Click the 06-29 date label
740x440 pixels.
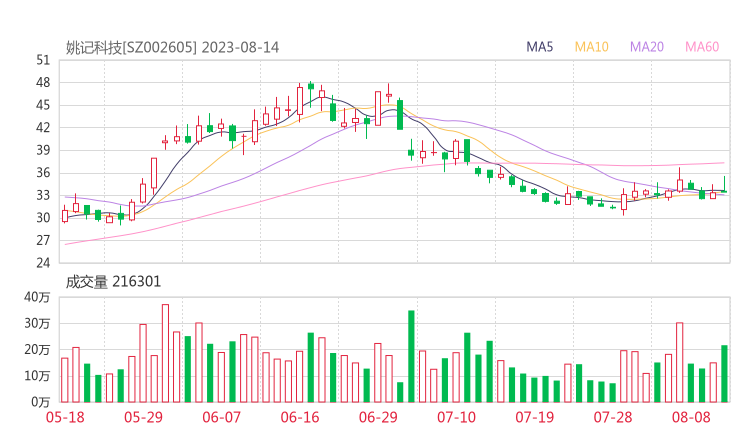coord(378,417)
